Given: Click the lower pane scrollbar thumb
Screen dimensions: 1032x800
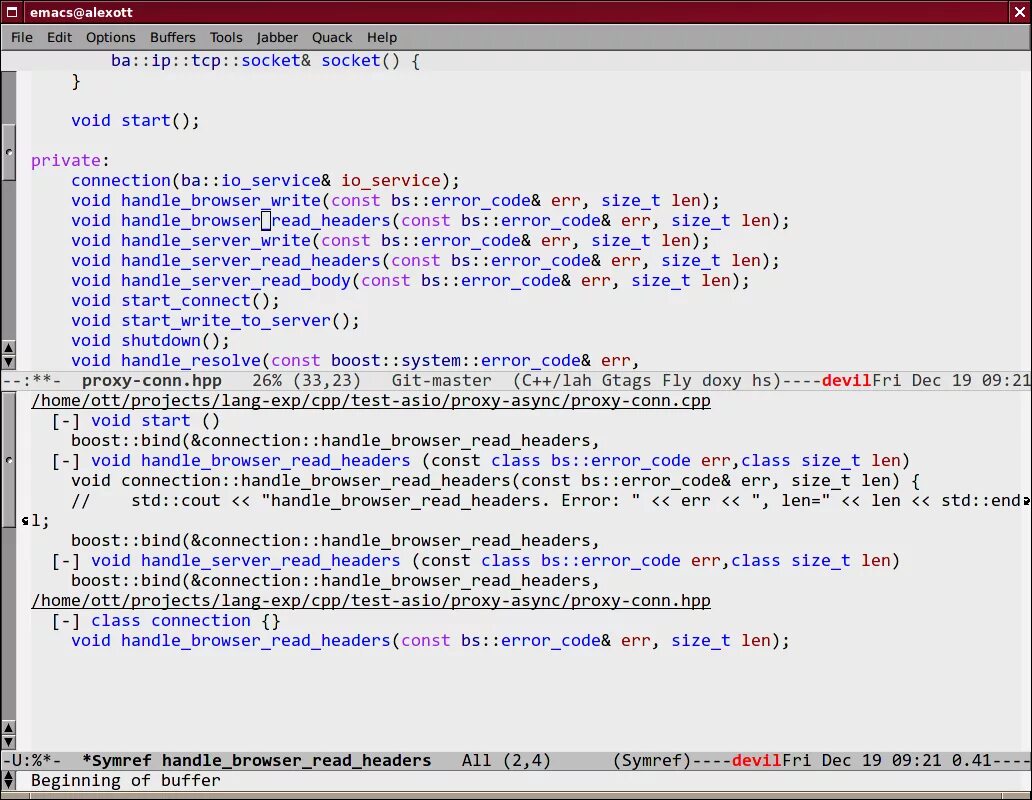Looking at the screenshot, I should tap(9, 460).
